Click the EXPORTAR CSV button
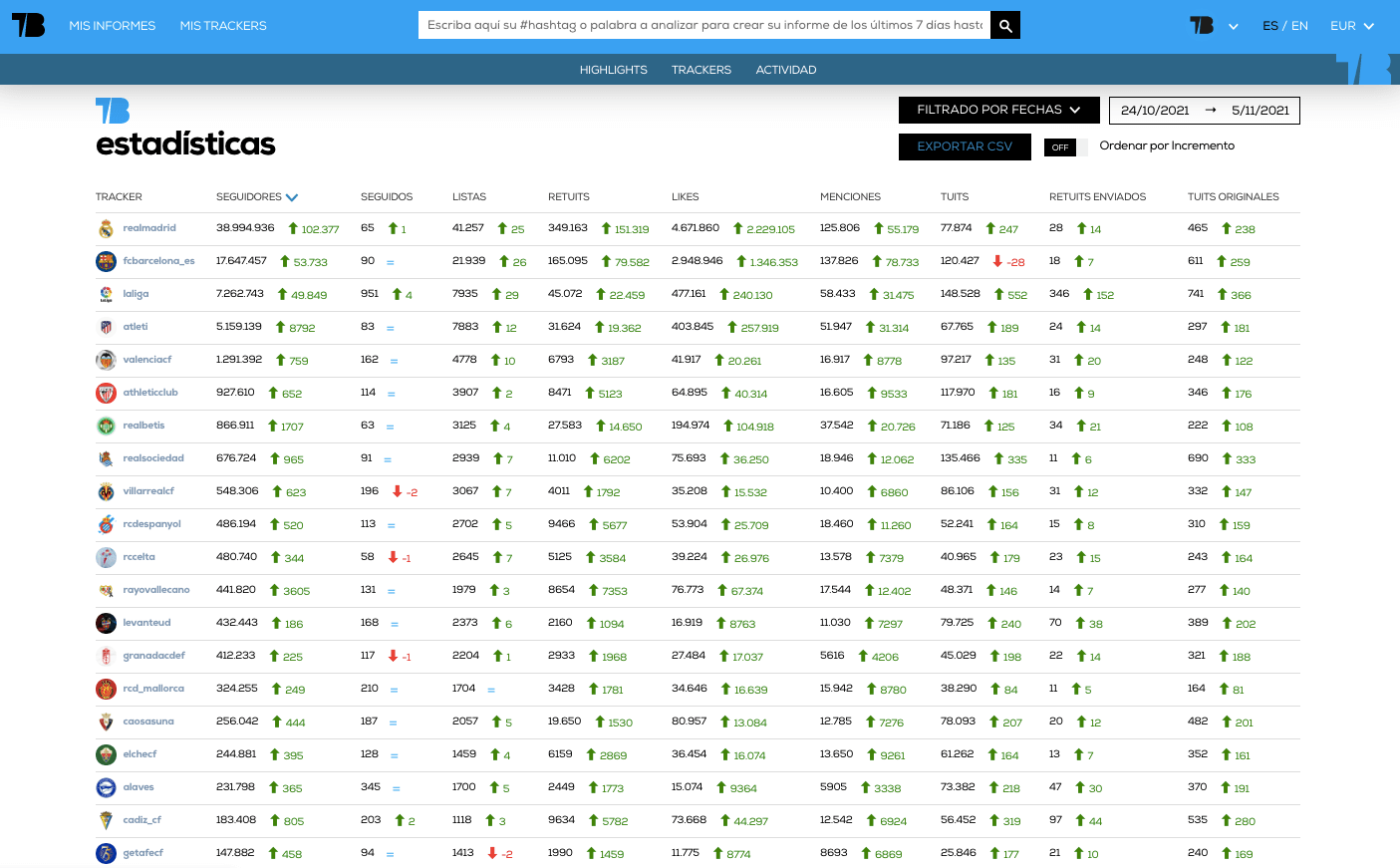Viewport: 1400px width, 868px height. tap(965, 146)
